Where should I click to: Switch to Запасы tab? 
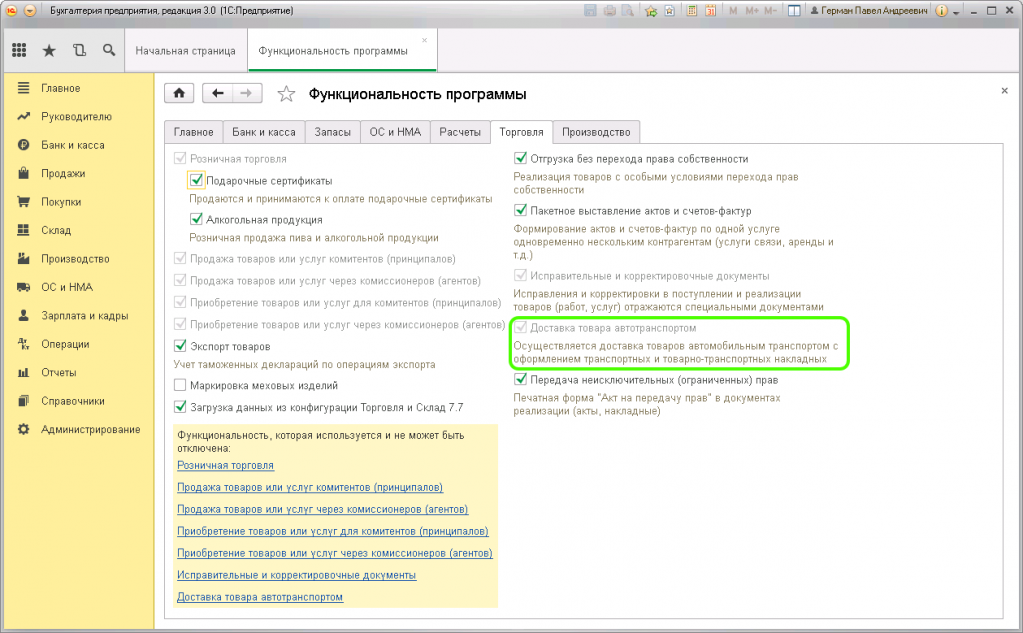332,132
